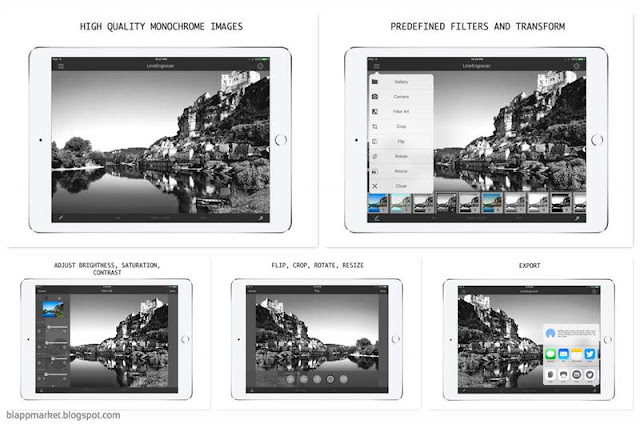Open hamburger menu on the monochrome images iPad
640x424 pixels.
coord(61,66)
